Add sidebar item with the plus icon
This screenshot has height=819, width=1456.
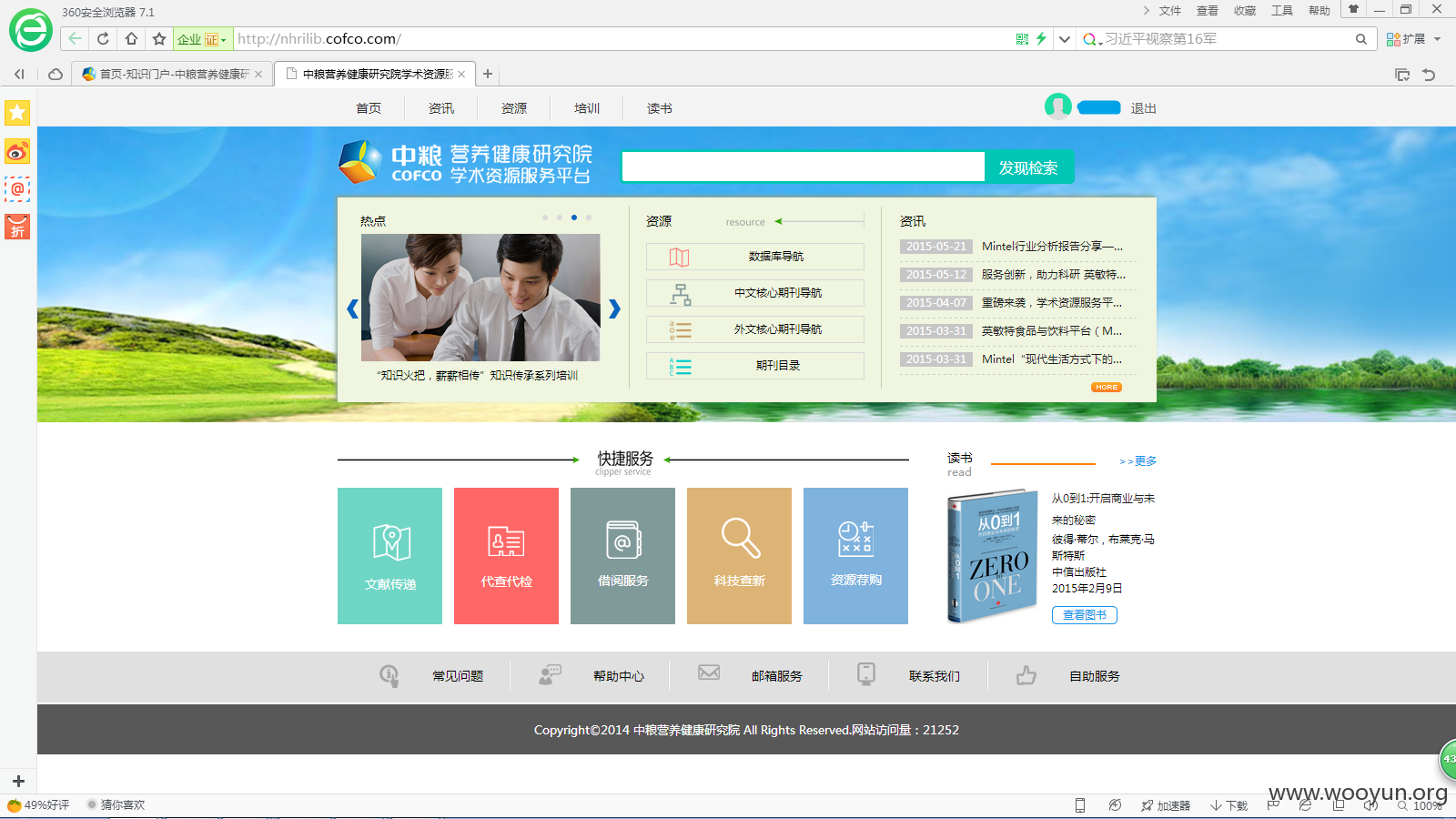pyautogui.click(x=18, y=781)
